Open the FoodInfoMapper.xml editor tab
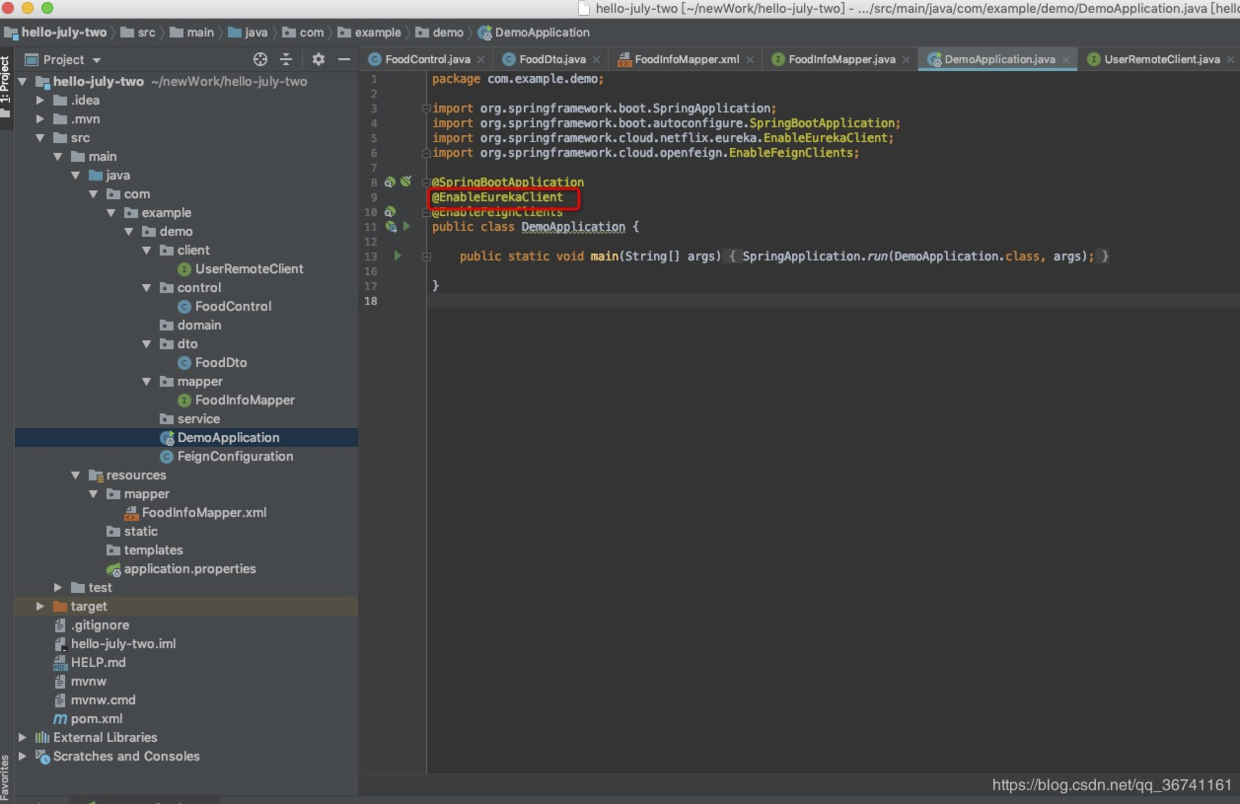Viewport: 1240px width, 804px height. click(x=686, y=59)
